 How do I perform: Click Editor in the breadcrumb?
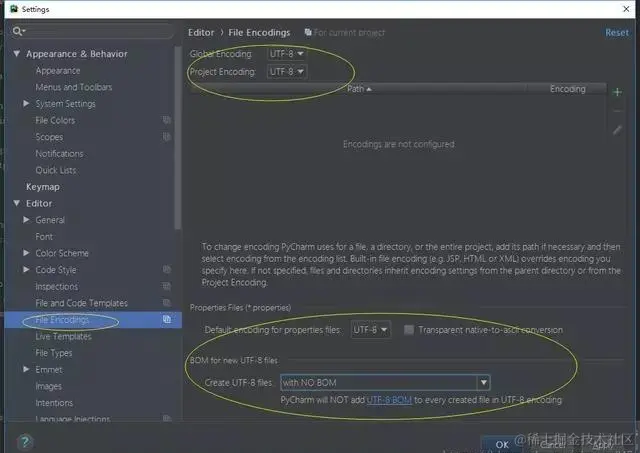[x=201, y=33]
